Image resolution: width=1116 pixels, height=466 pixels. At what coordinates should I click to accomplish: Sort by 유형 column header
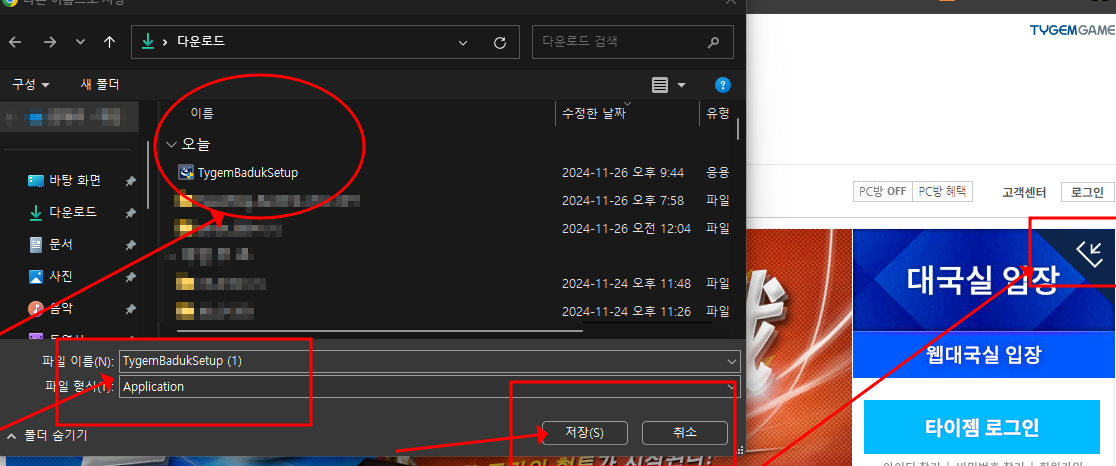pyautogui.click(x=717, y=113)
